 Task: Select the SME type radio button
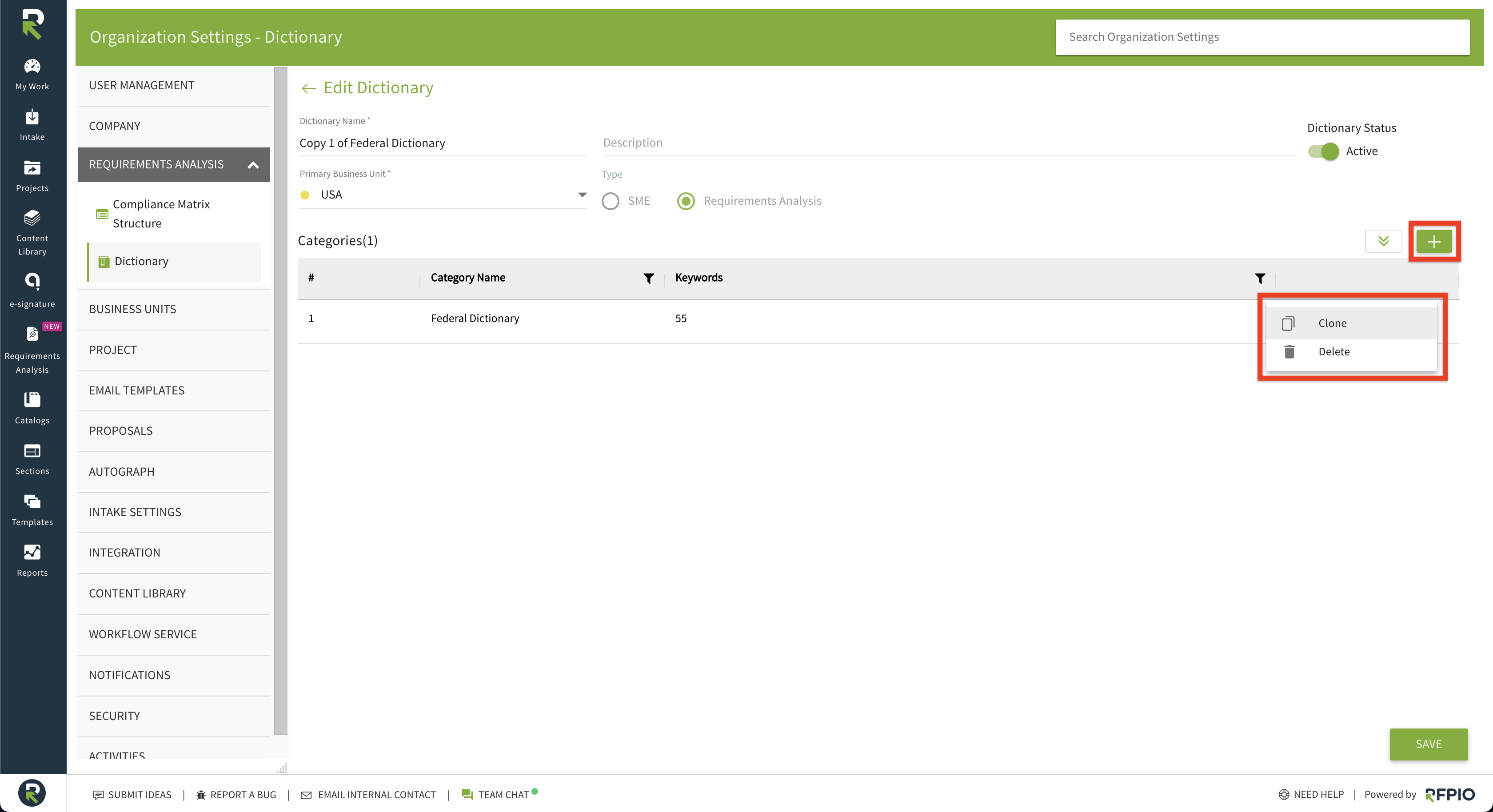(610, 201)
